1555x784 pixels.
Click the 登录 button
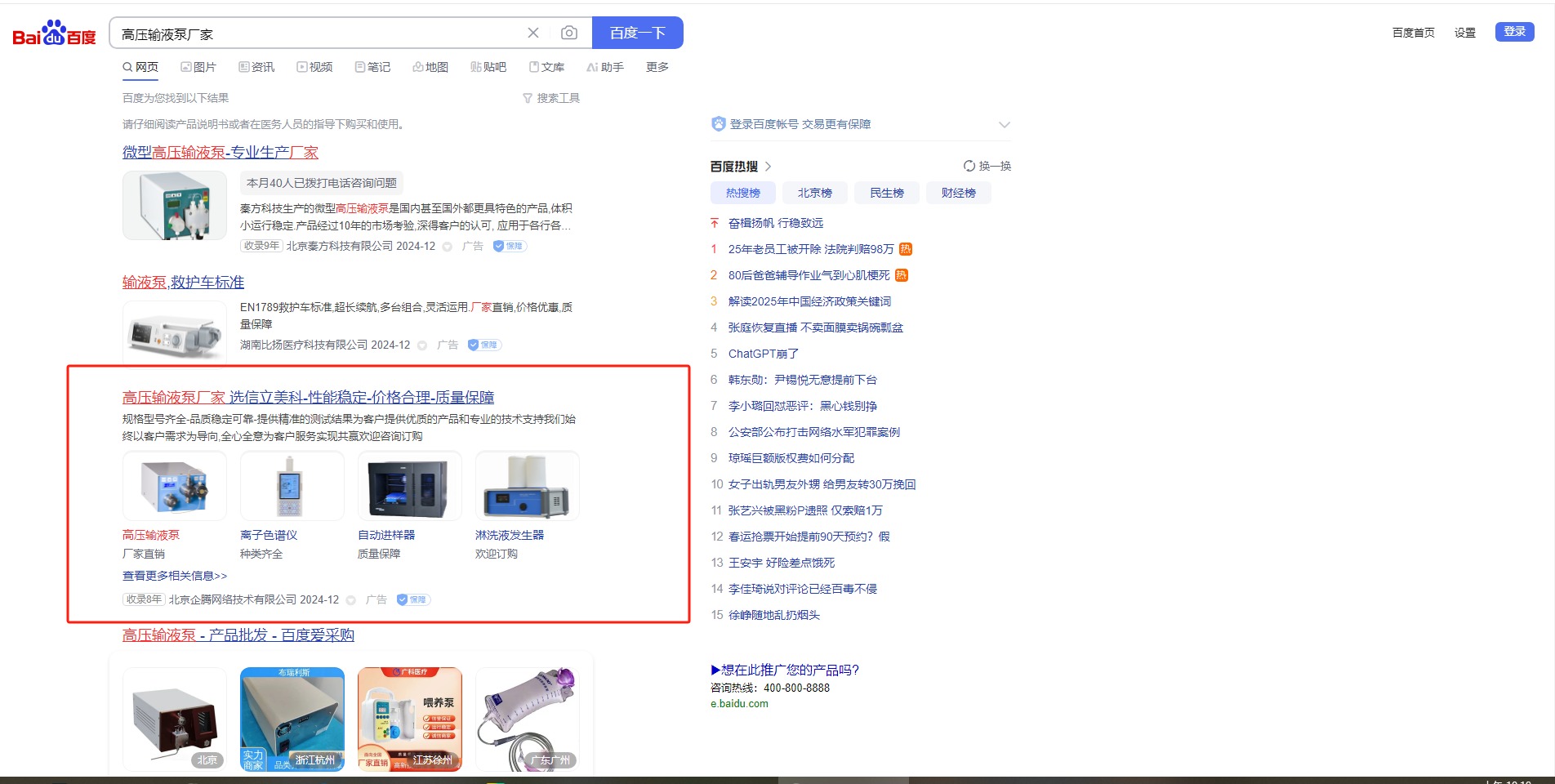click(x=1514, y=32)
